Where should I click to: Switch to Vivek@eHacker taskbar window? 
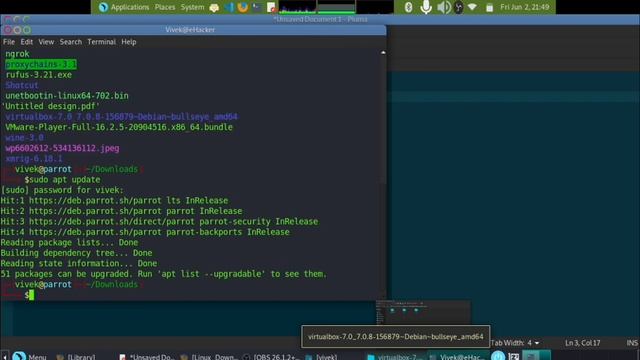[x=457, y=356]
